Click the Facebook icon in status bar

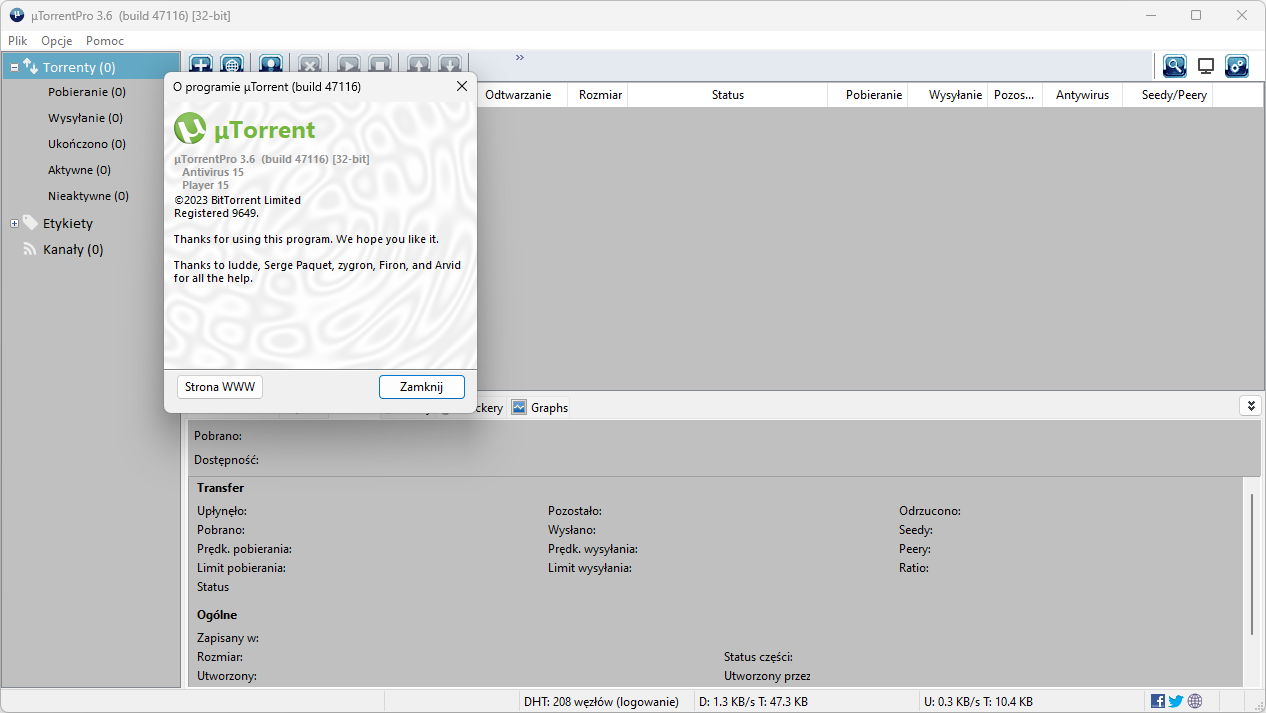tap(1158, 701)
